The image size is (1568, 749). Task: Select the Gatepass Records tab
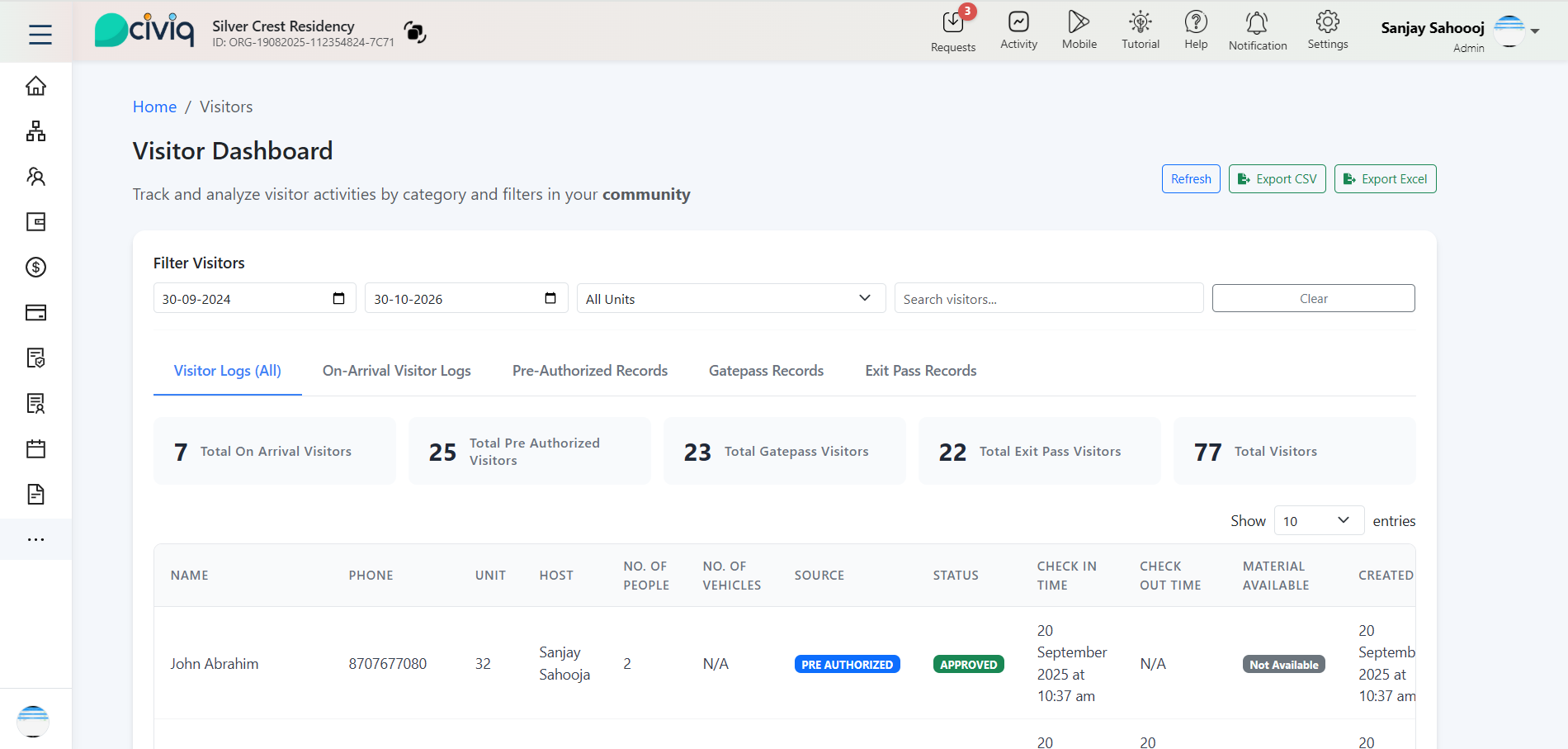[766, 371]
